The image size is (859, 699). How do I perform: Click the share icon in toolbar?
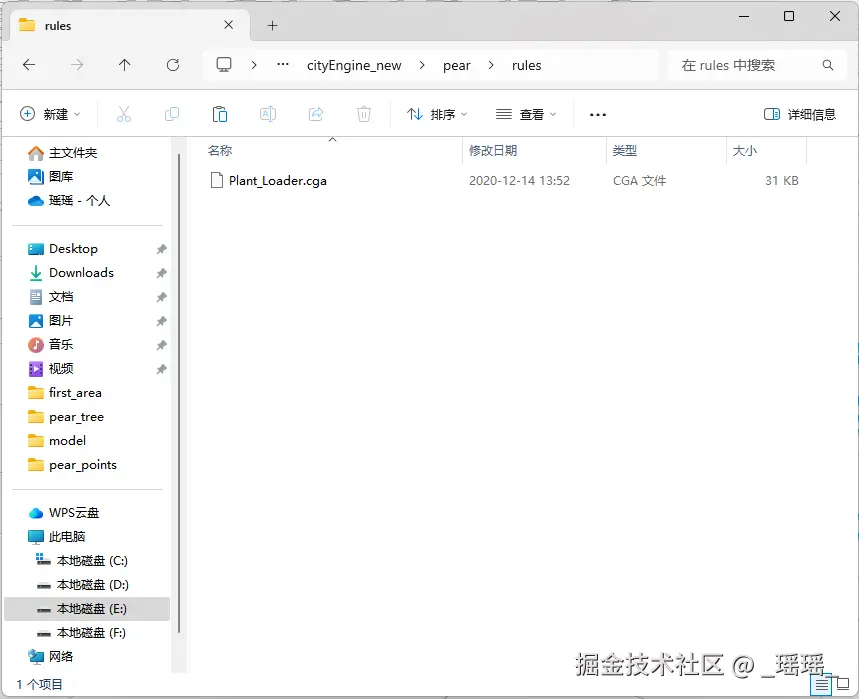pyautogui.click(x=316, y=114)
